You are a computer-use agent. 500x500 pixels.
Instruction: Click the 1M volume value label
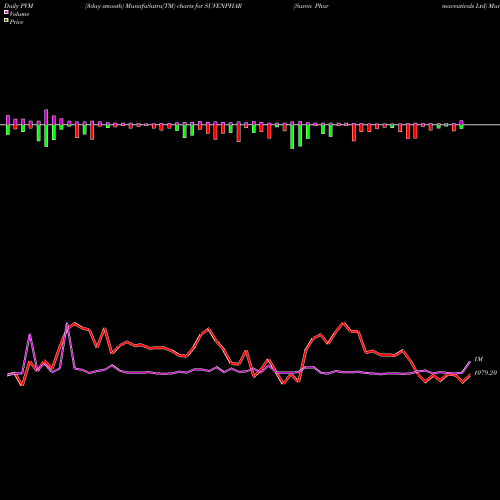478,359
